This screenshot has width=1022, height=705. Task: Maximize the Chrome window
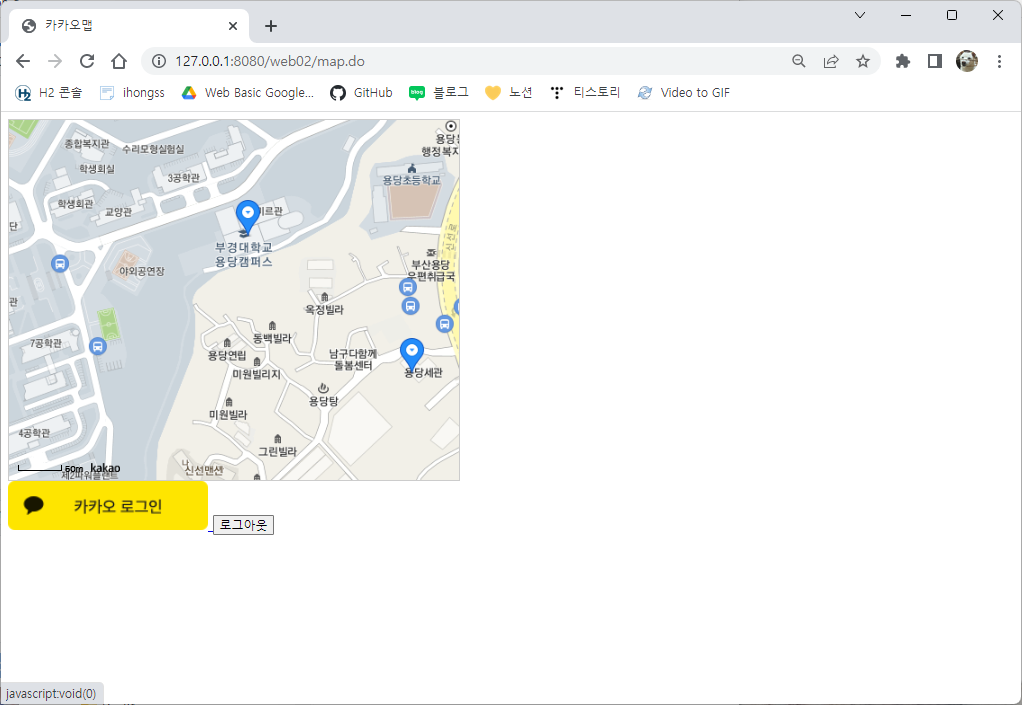point(952,15)
